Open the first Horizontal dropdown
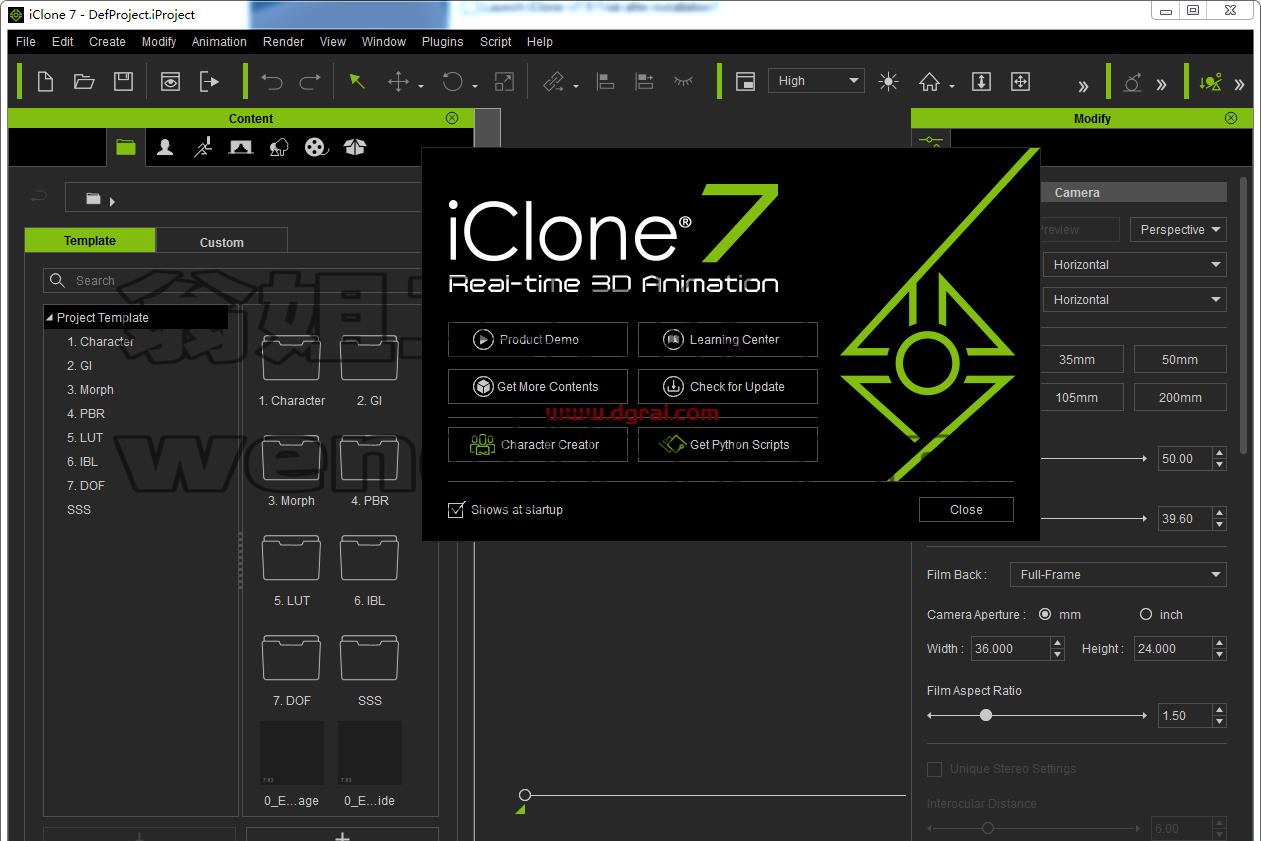This screenshot has width=1261, height=841. [x=1135, y=265]
